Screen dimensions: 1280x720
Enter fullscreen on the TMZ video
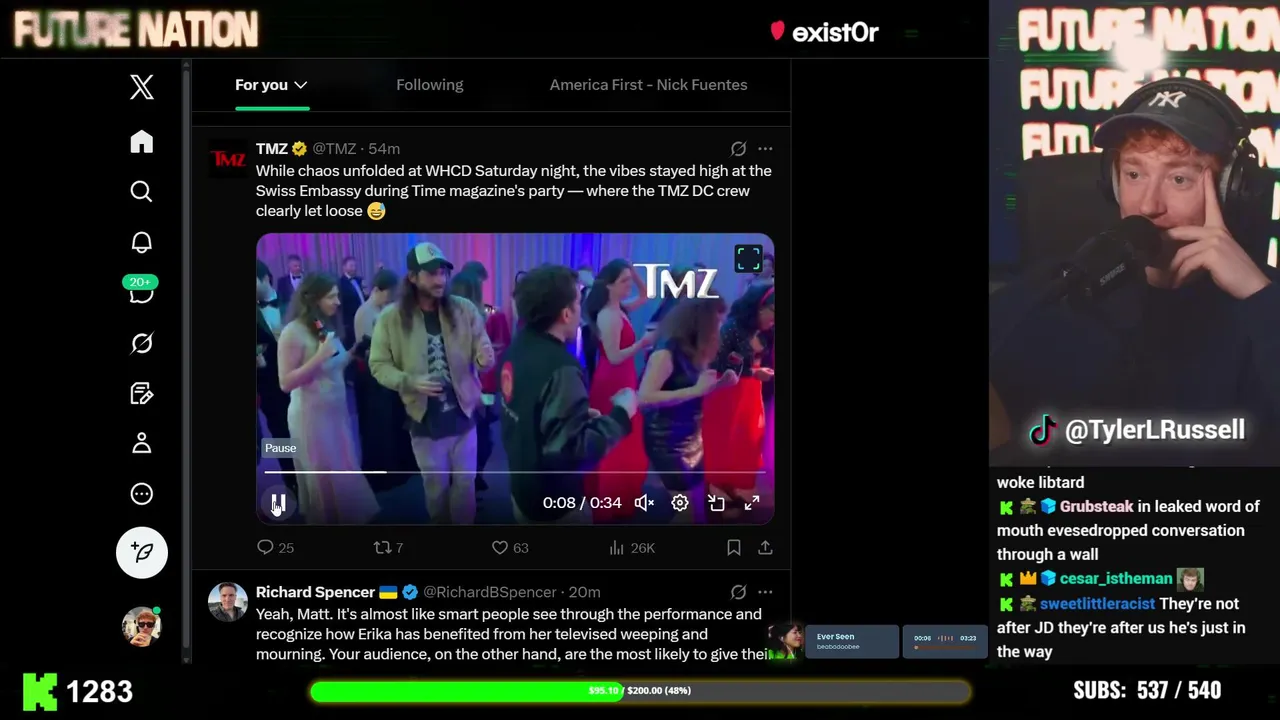pos(752,503)
